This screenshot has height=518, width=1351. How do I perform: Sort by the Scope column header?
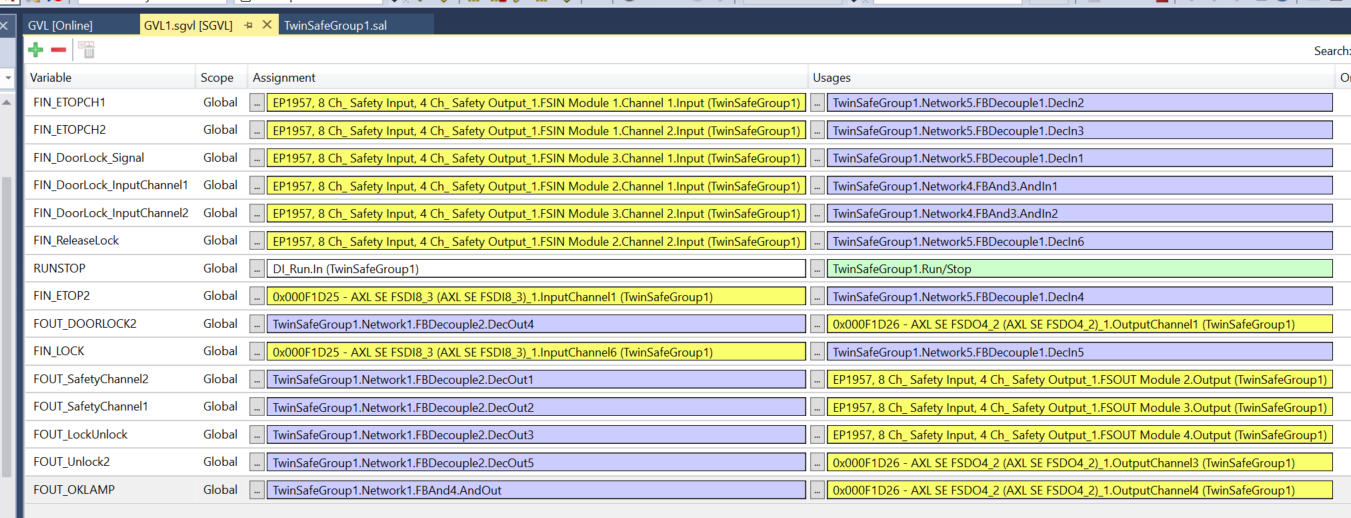221,77
